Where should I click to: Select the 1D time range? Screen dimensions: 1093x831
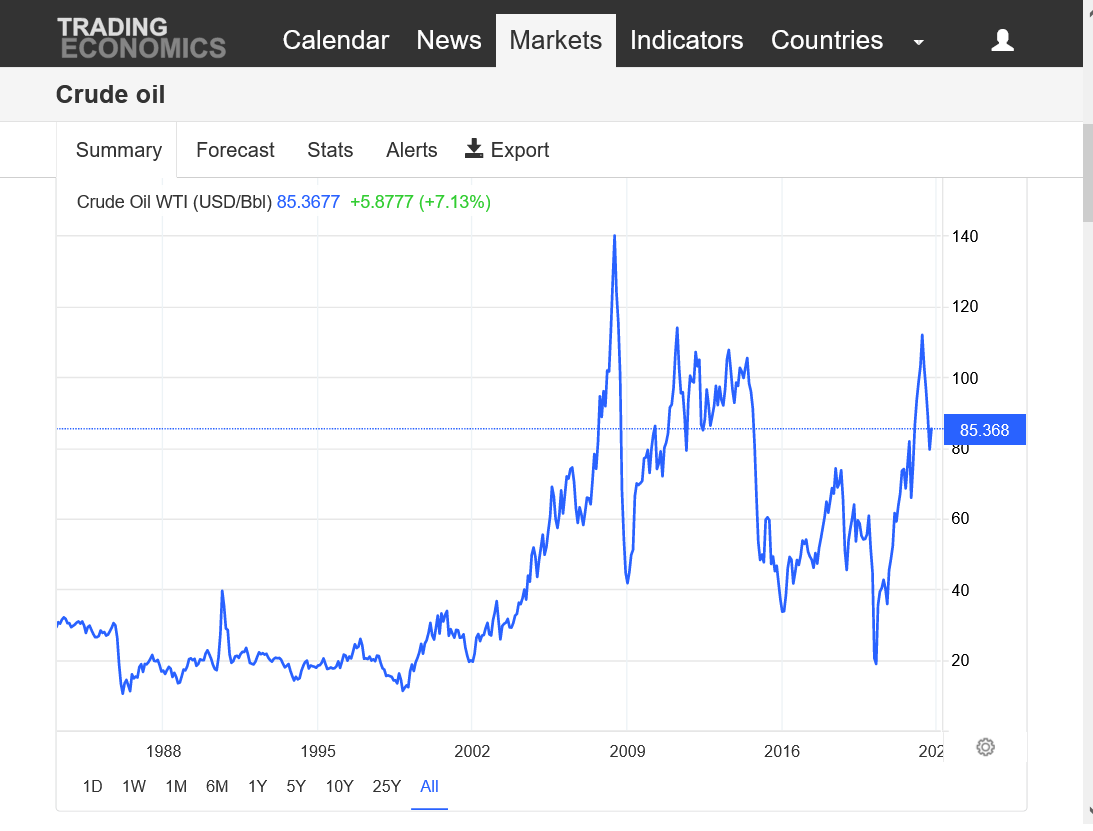[92, 786]
